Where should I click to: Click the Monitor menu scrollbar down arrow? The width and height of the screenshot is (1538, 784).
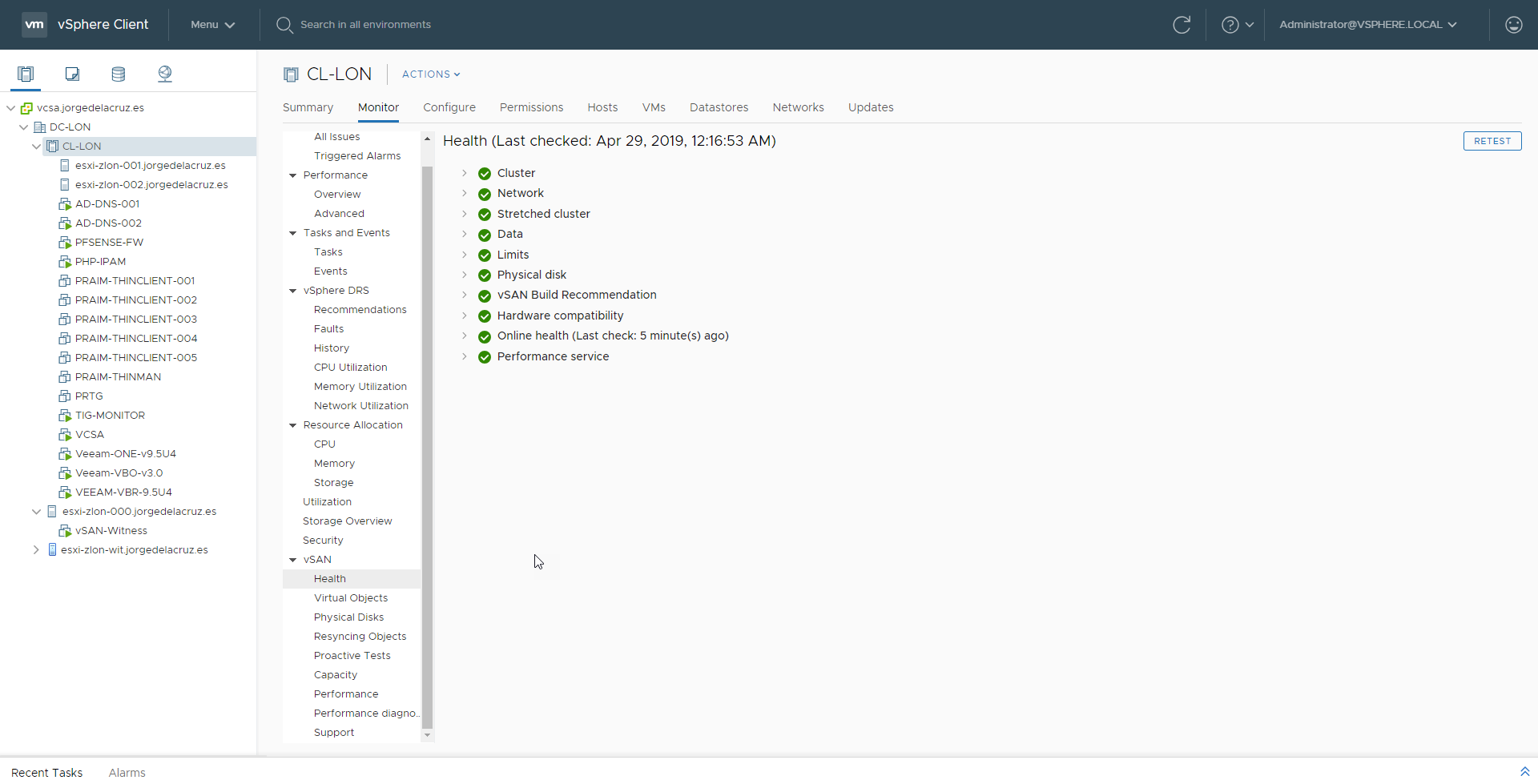[427, 735]
